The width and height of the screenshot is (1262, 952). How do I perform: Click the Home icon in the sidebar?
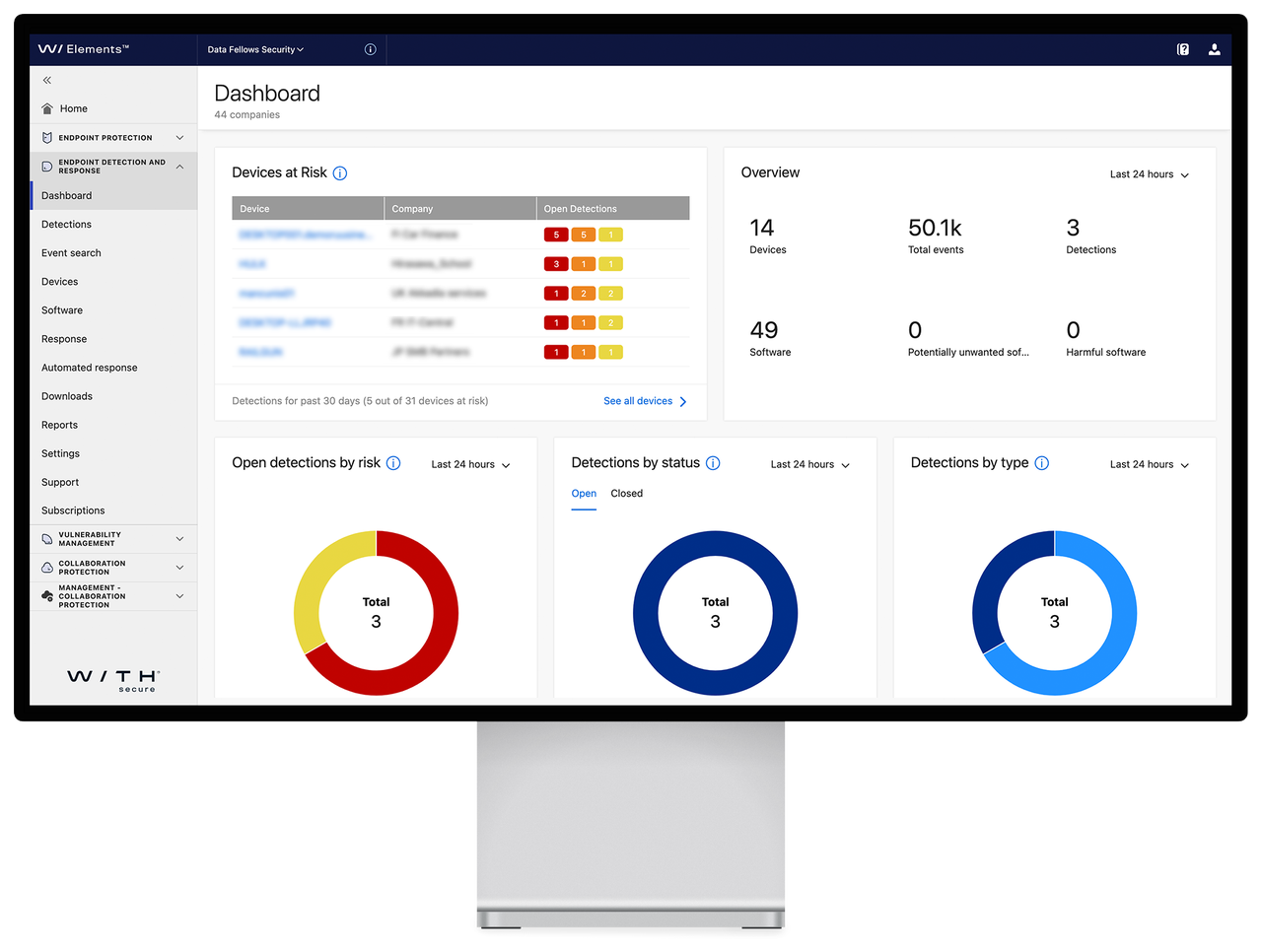click(x=45, y=108)
